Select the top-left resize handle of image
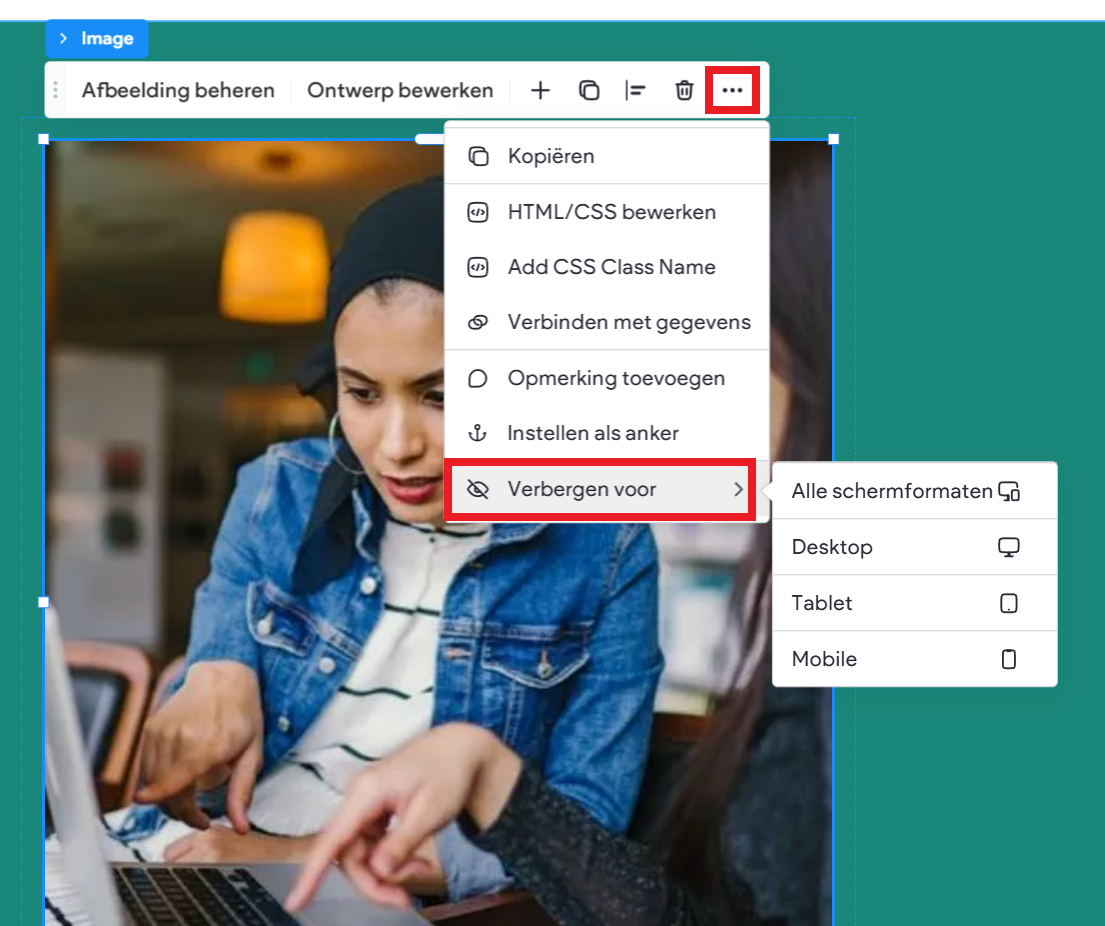Screen dimensions: 1105x926 (44, 140)
